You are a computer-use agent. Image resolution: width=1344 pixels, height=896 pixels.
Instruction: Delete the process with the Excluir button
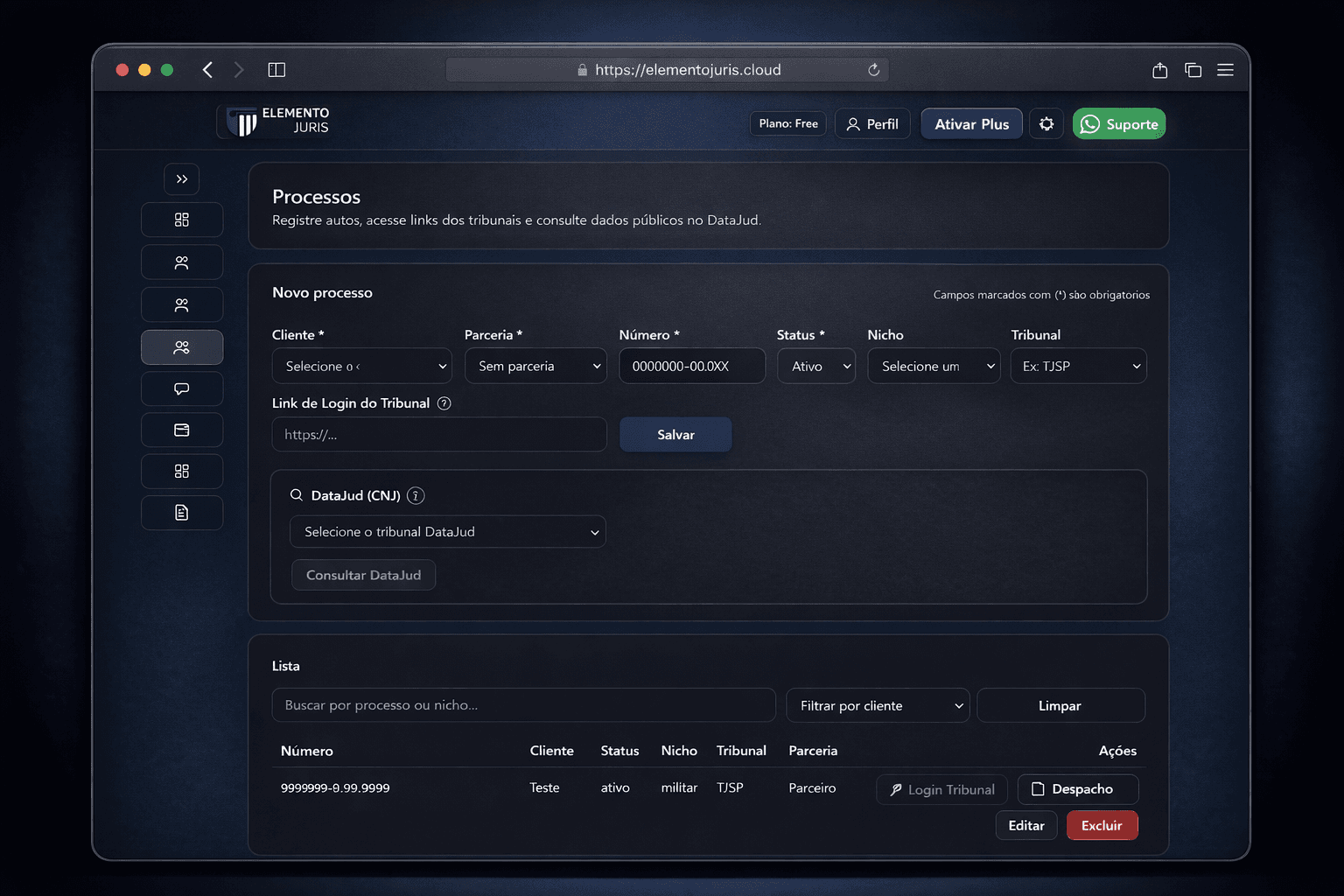[x=1102, y=825]
